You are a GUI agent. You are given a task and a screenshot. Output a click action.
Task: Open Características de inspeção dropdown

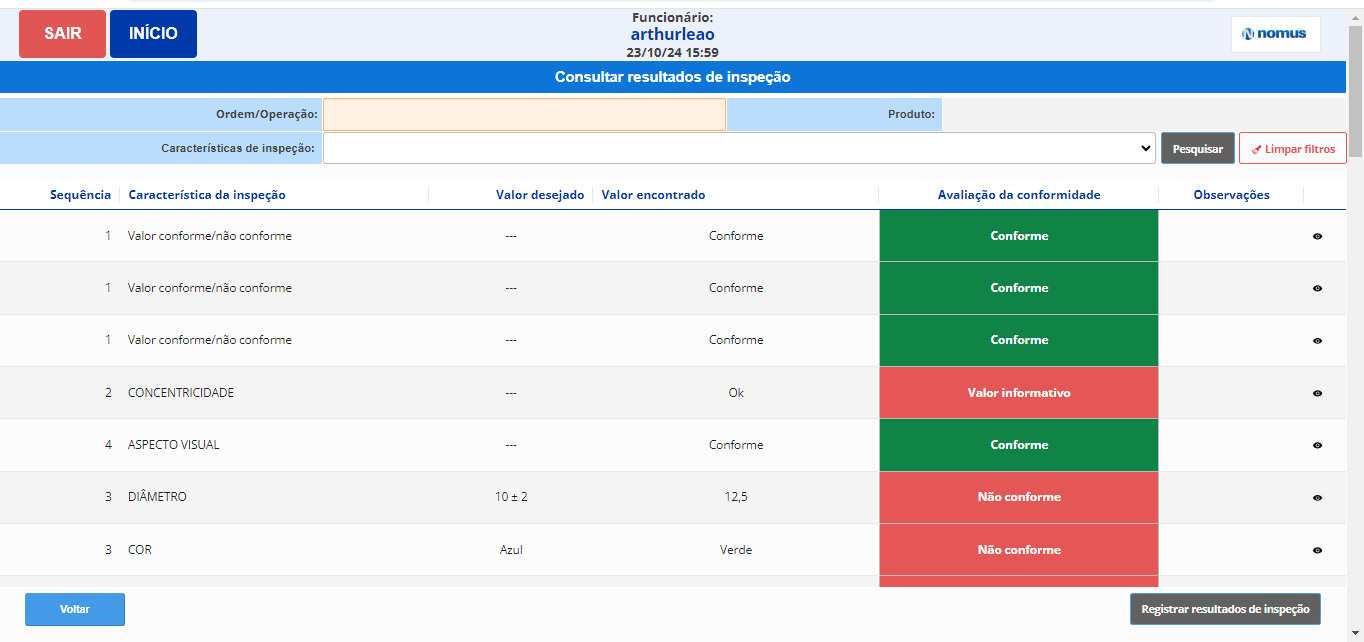pos(739,148)
